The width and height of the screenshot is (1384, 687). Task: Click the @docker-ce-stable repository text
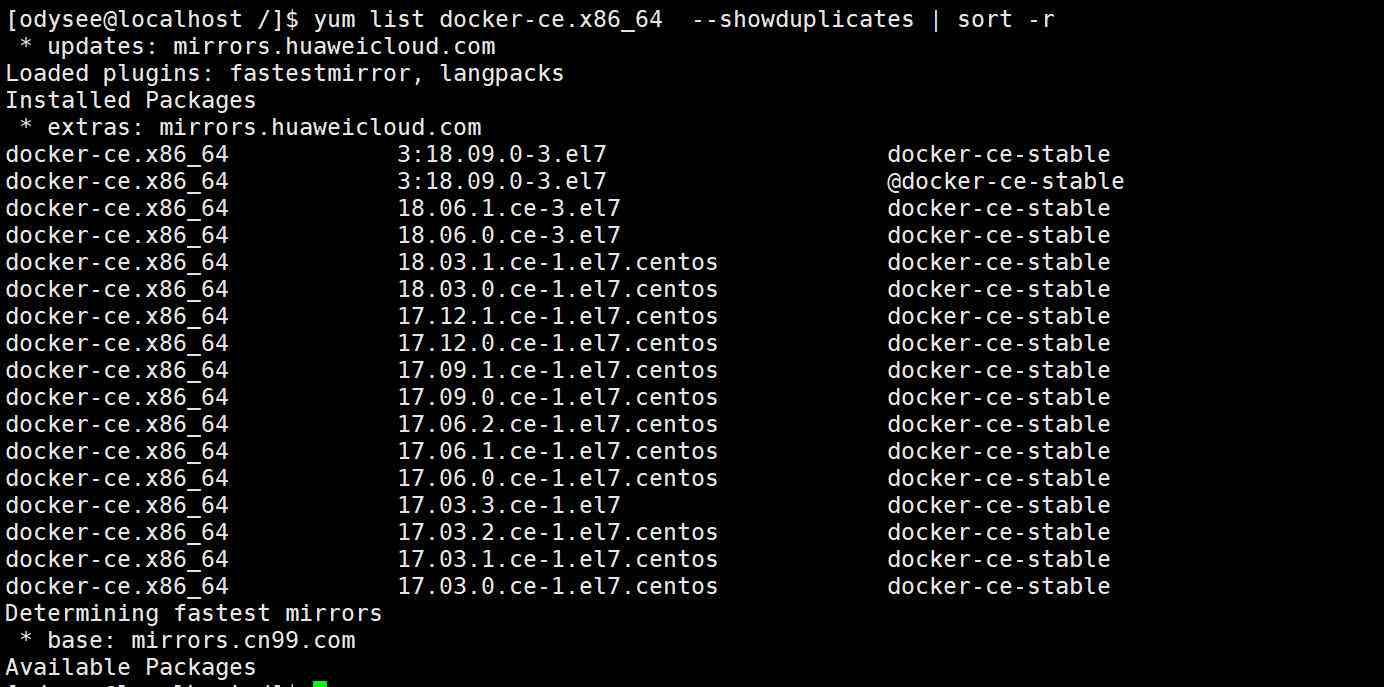pos(1006,182)
